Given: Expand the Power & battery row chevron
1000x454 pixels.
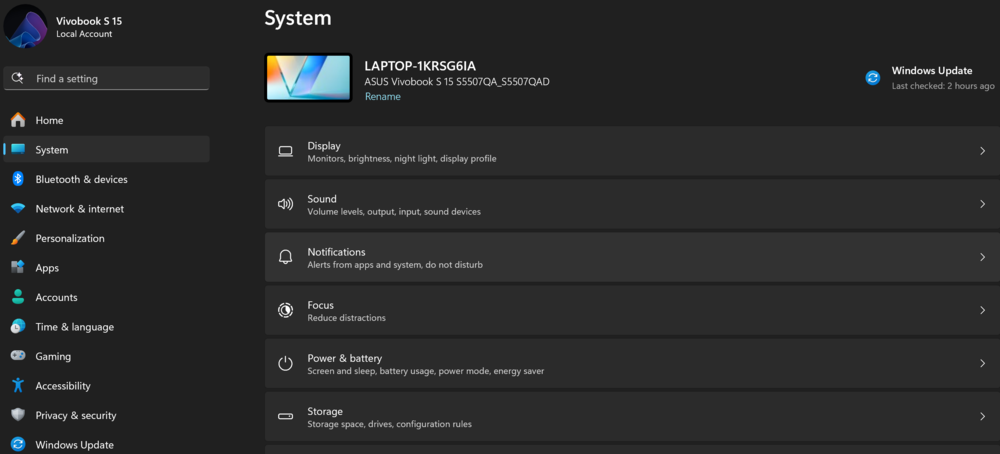Looking at the screenshot, I should (982, 363).
